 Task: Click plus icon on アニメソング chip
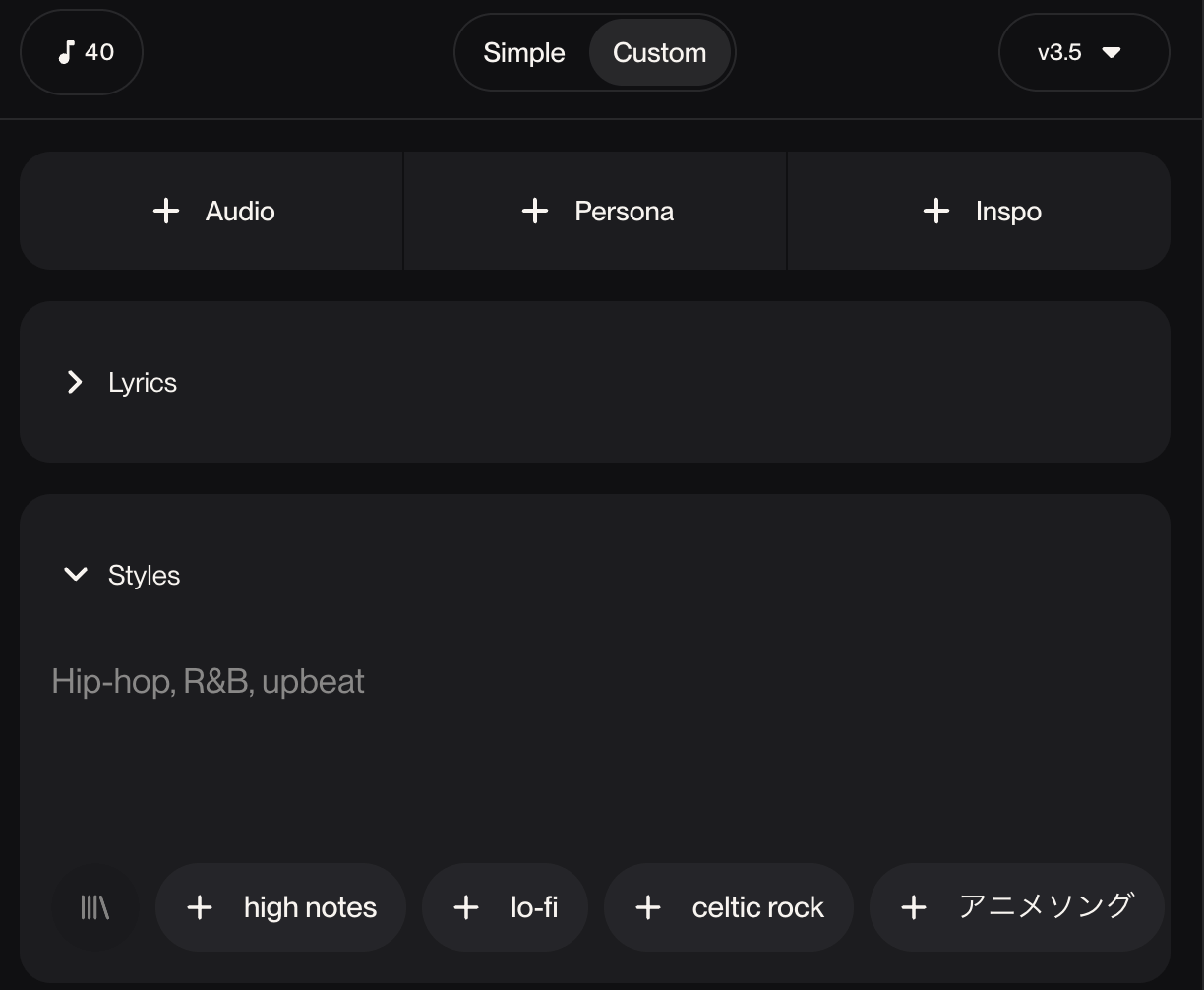pyautogui.click(x=914, y=907)
